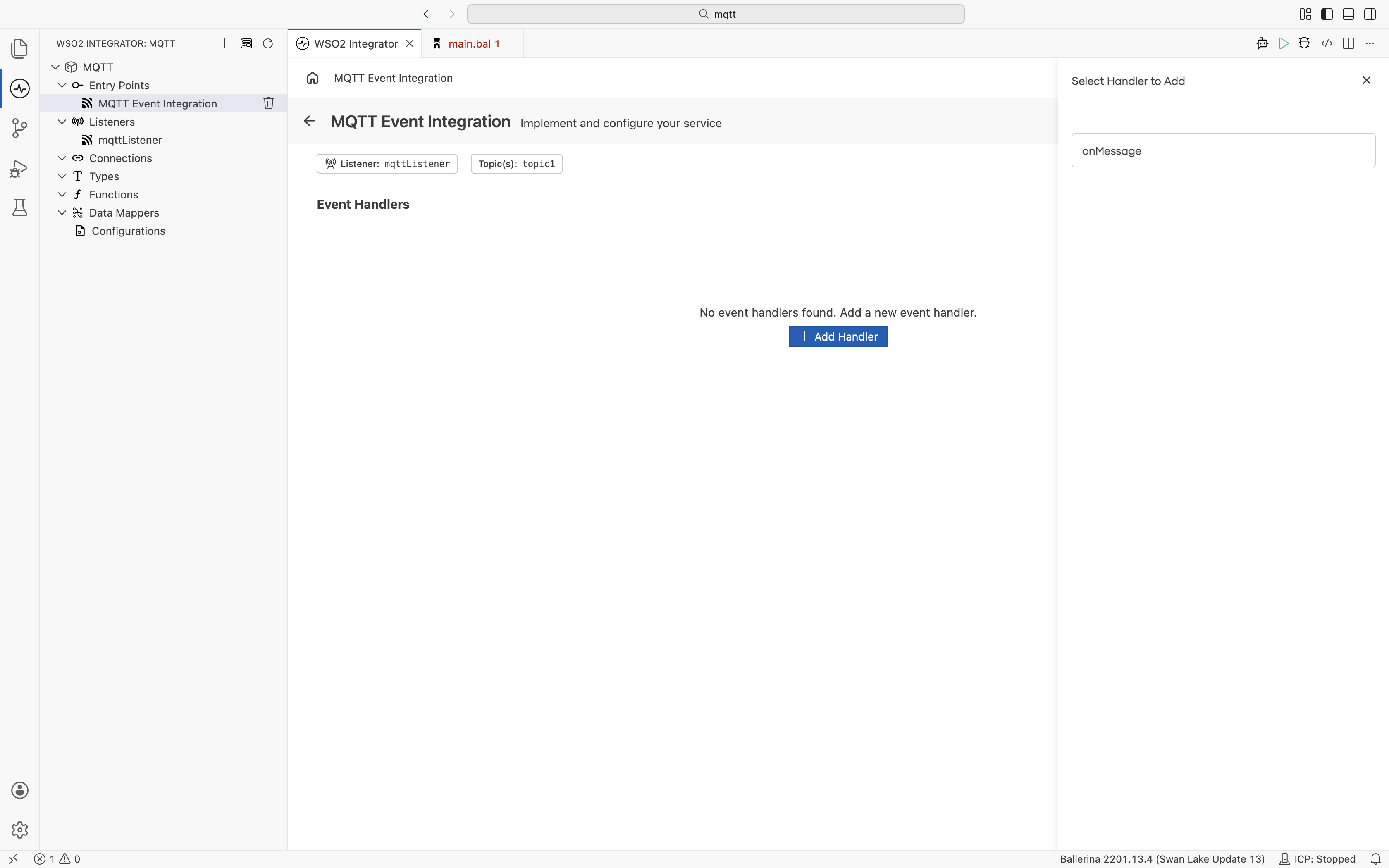Click Ballerina 2201.13.4 version in status bar
The width and height of the screenshot is (1389, 868).
pos(1162,859)
